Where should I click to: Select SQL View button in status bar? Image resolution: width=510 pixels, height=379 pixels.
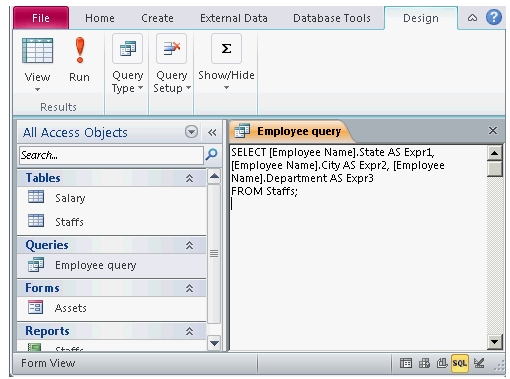pyautogui.click(x=460, y=363)
